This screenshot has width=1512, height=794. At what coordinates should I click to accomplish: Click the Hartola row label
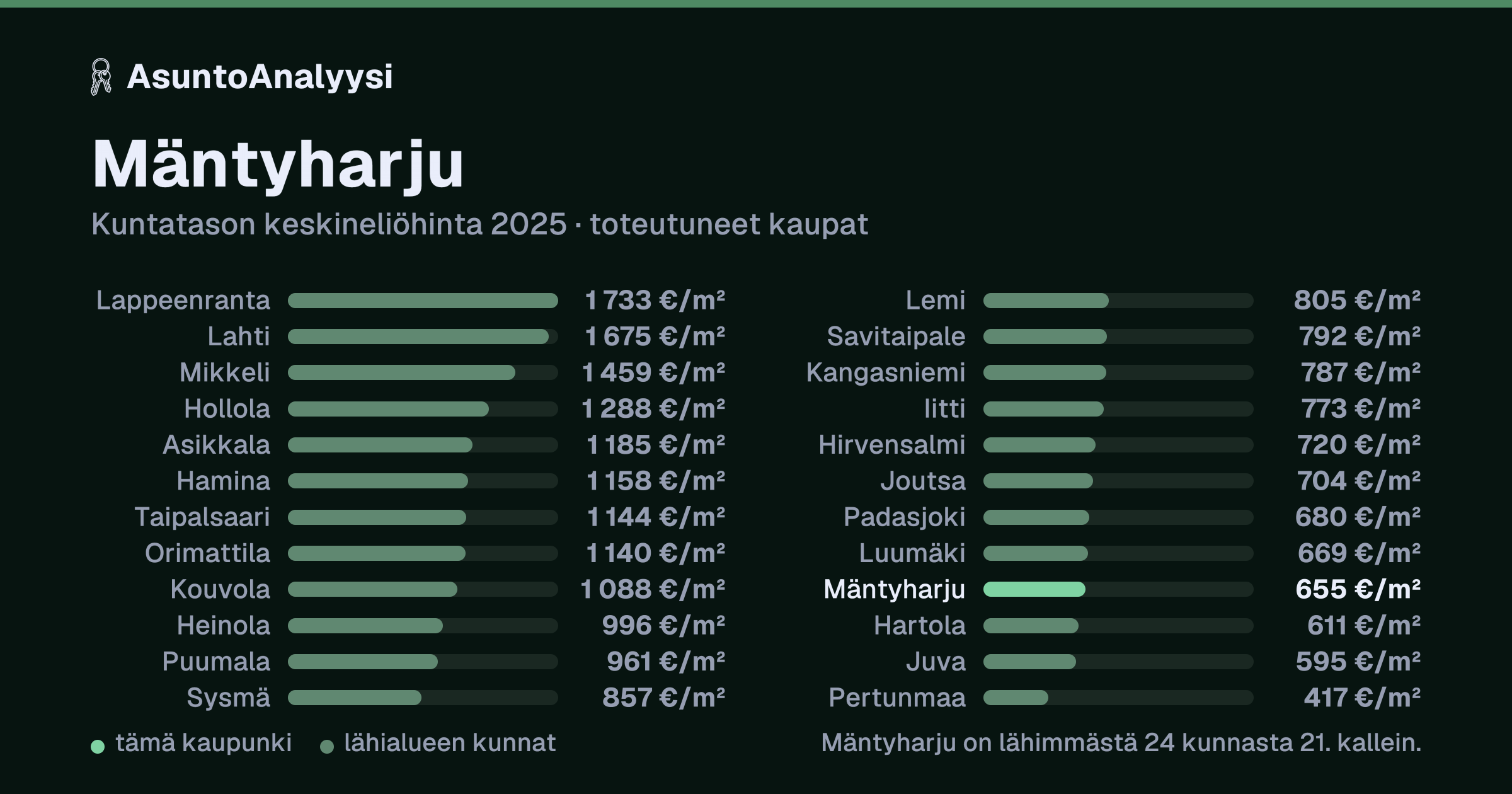[920, 626]
